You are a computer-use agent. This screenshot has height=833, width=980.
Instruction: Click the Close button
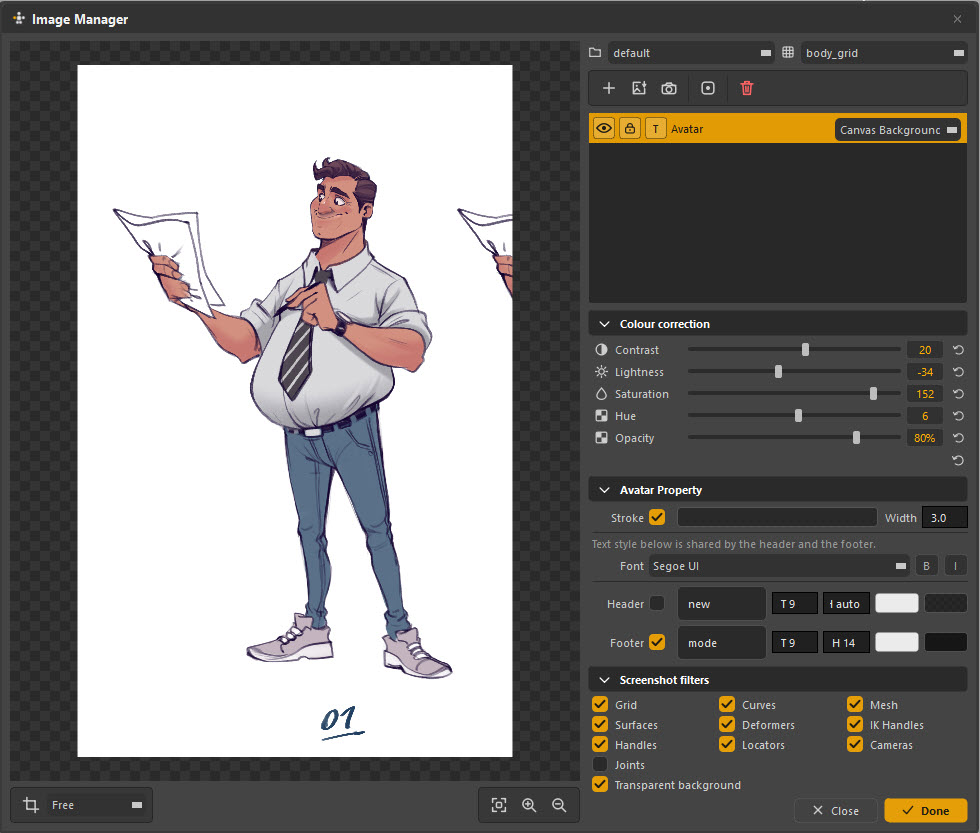pyautogui.click(x=836, y=811)
